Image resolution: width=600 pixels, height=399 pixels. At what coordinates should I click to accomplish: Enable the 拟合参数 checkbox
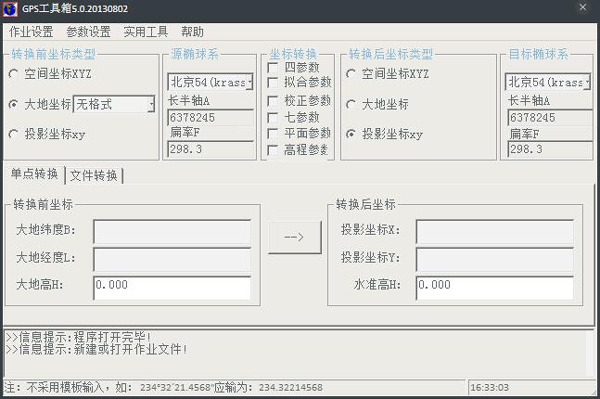(x=273, y=82)
